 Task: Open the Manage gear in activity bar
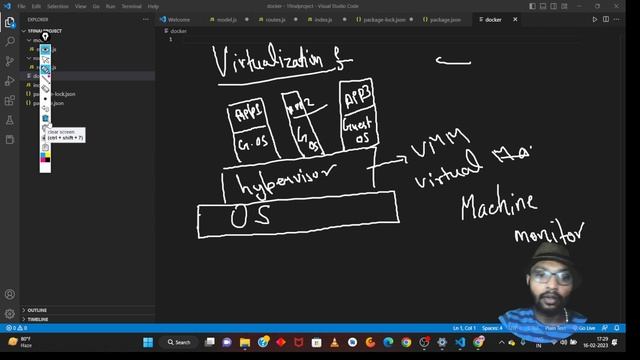coord(10,313)
